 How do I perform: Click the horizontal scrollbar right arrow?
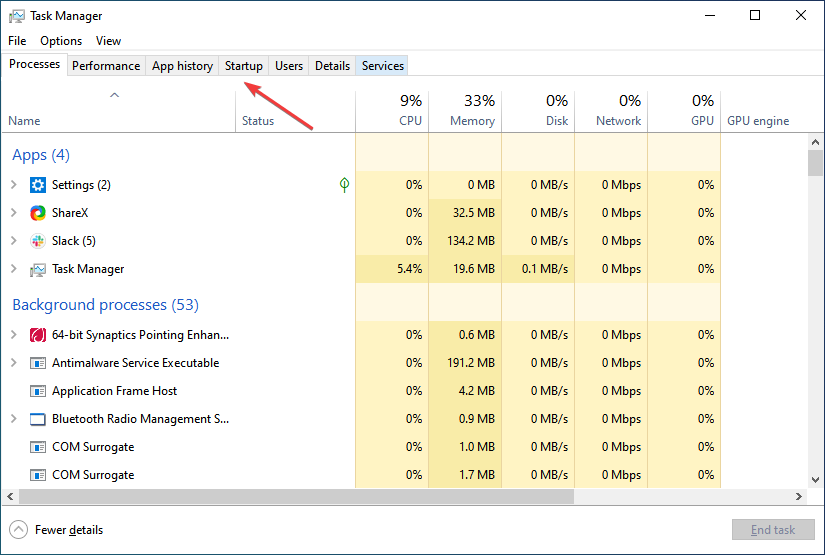pyautogui.click(x=799, y=497)
